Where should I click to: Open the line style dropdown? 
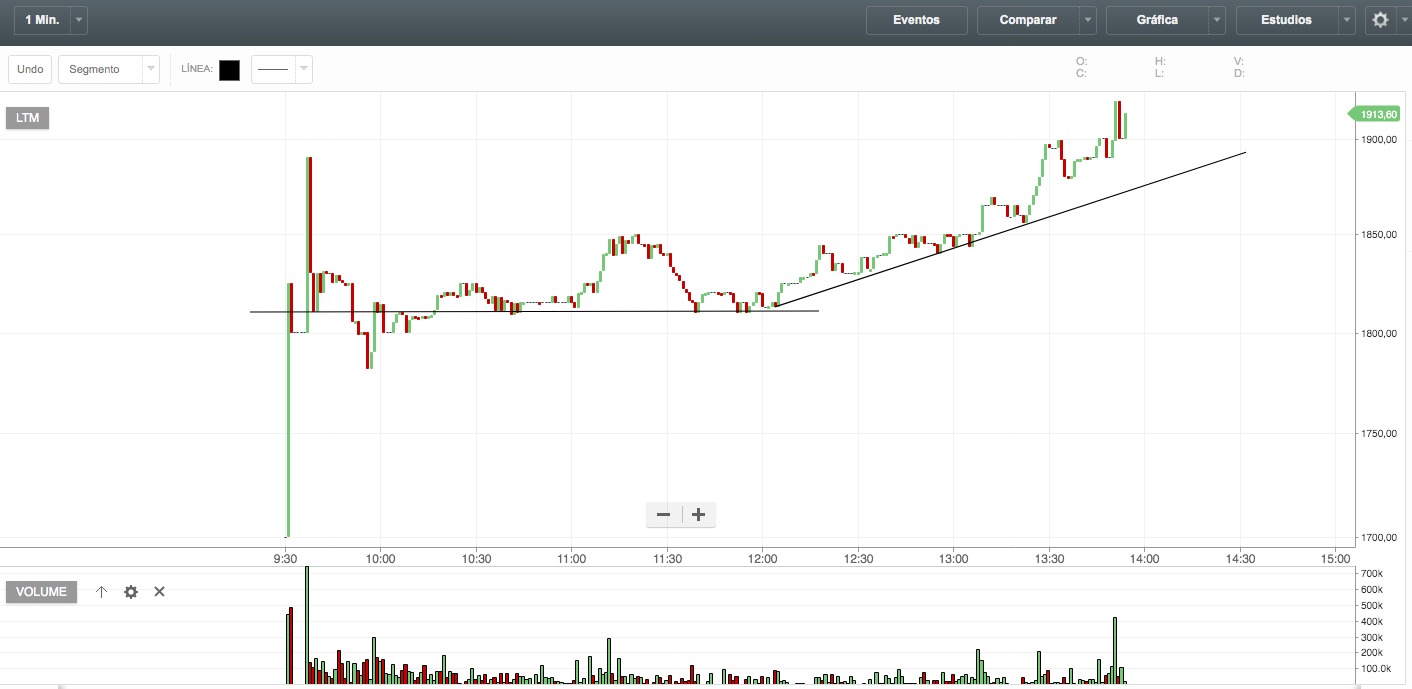pos(282,69)
